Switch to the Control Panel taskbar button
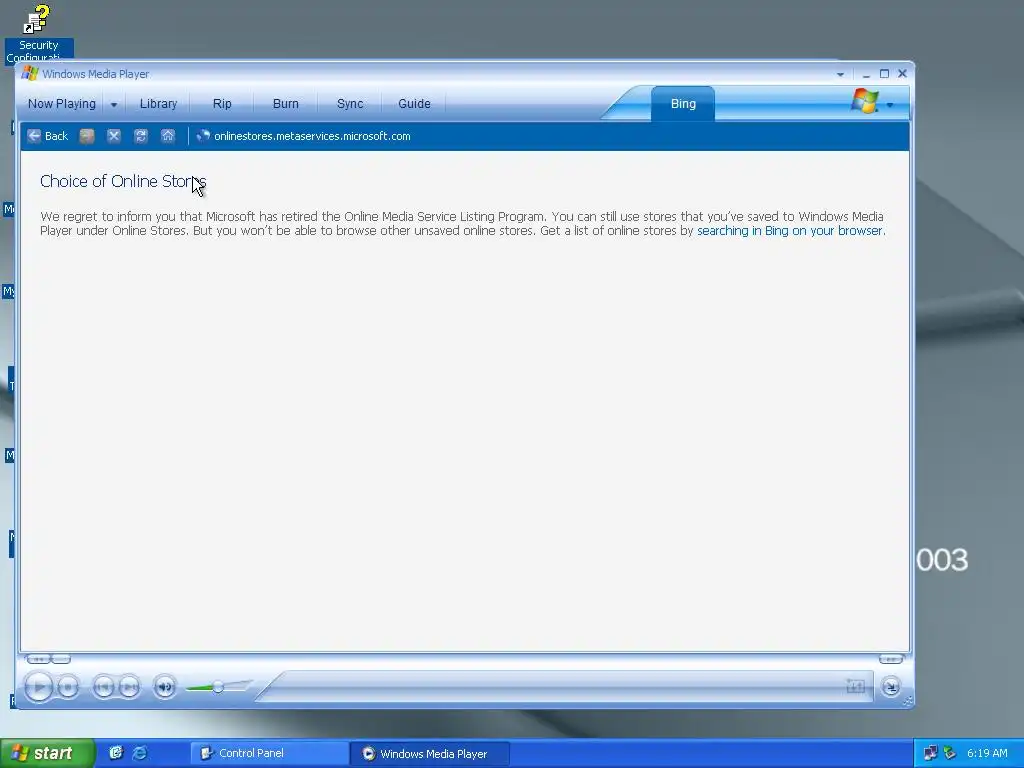 tap(270, 754)
